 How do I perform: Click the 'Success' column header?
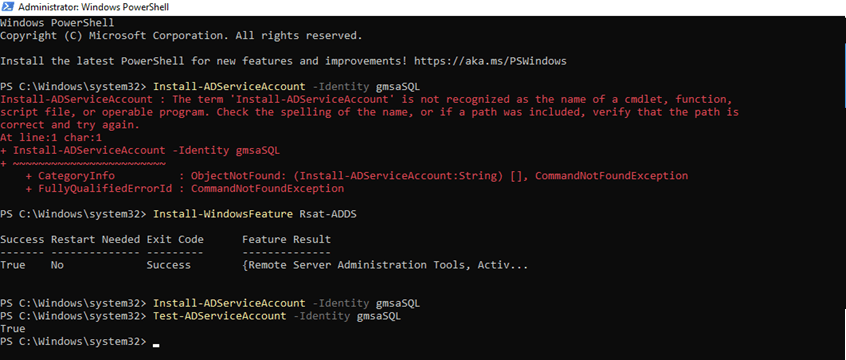click(x=22, y=240)
